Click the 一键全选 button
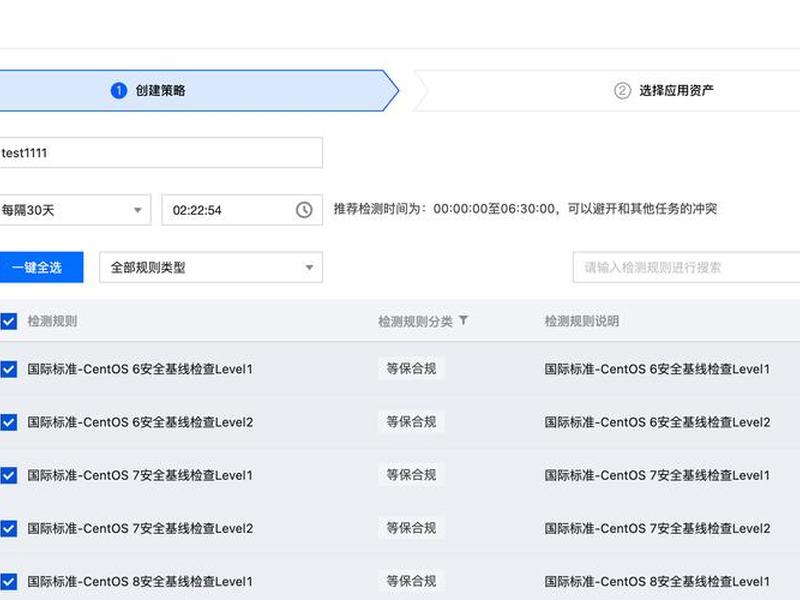Screen dimensions: 800x600 (41, 267)
